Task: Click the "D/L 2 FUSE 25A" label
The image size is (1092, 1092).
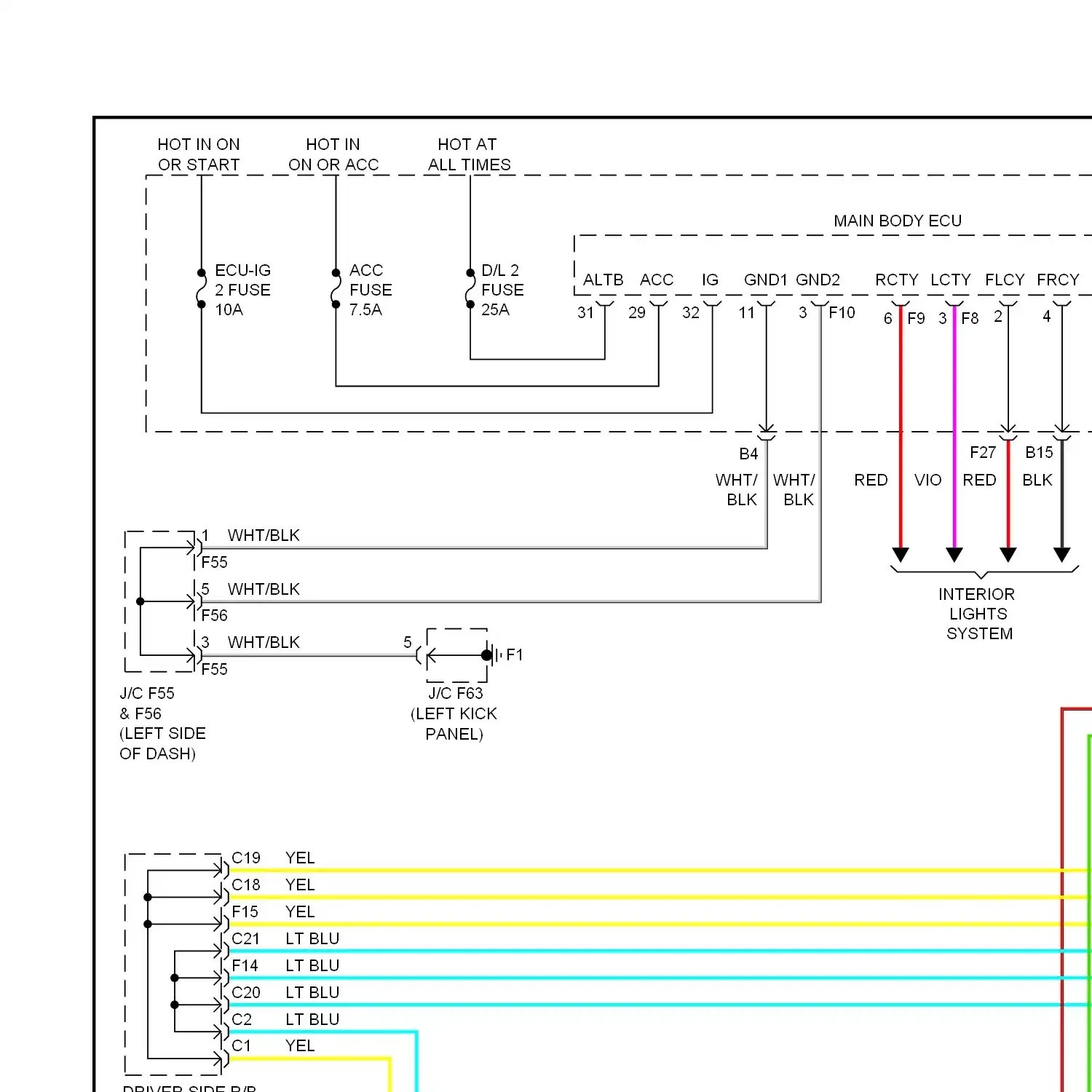Action: coord(502,290)
